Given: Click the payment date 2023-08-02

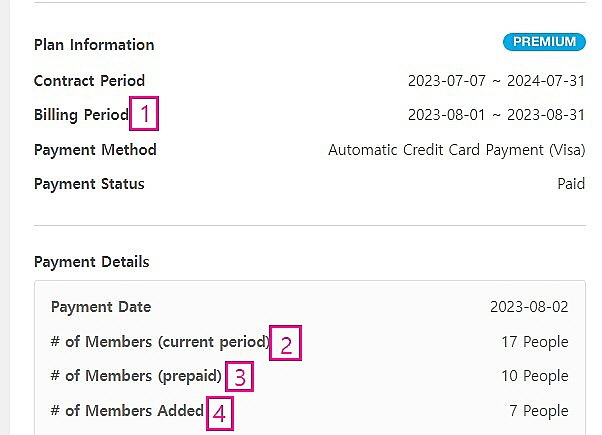Looking at the screenshot, I should click(529, 307).
